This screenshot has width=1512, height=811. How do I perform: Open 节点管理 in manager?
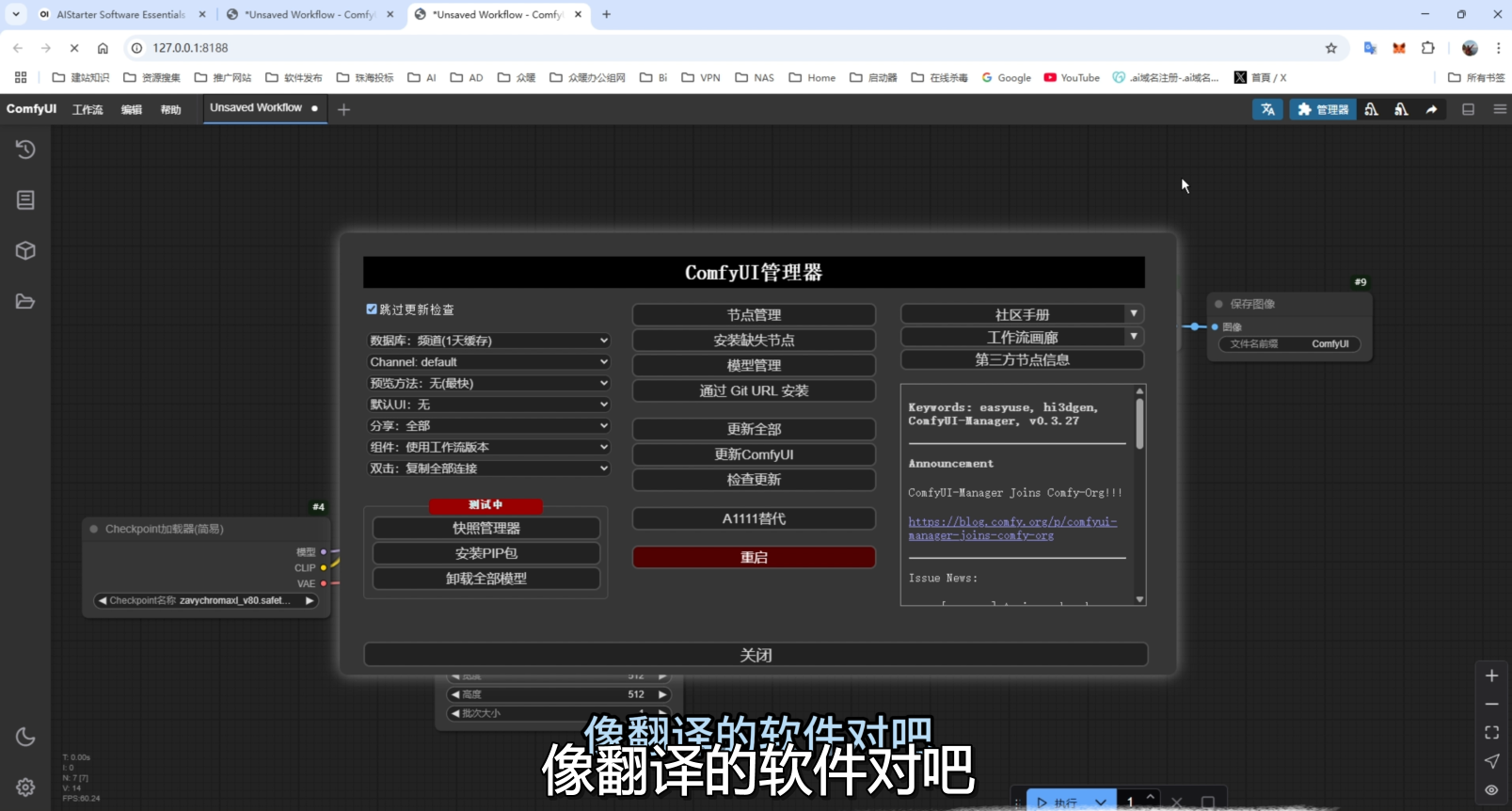pyautogui.click(x=754, y=315)
